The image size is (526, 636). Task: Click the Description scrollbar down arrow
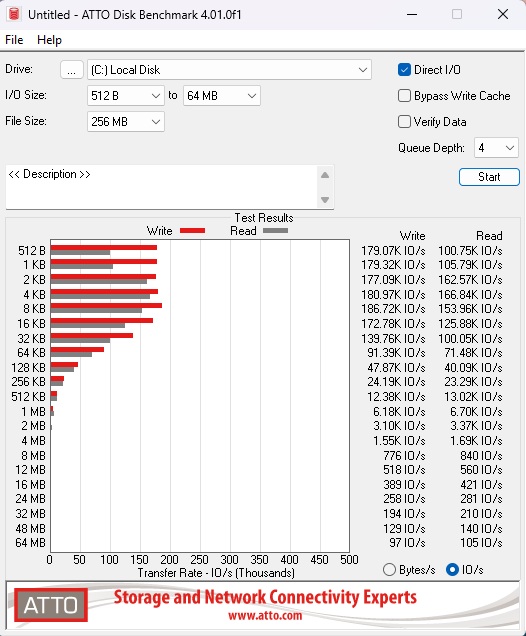pyautogui.click(x=325, y=200)
